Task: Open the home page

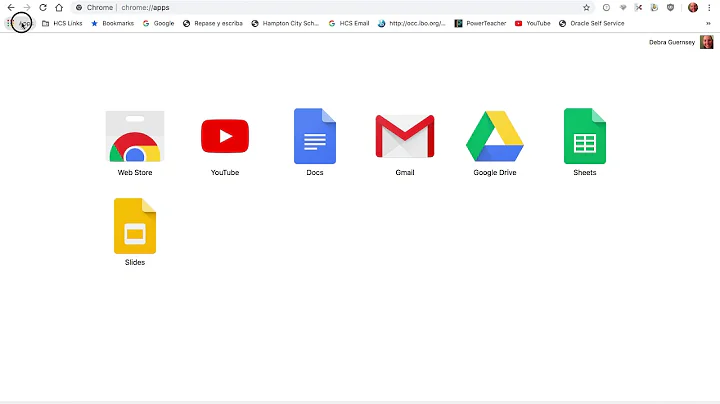Action: tap(59, 7)
